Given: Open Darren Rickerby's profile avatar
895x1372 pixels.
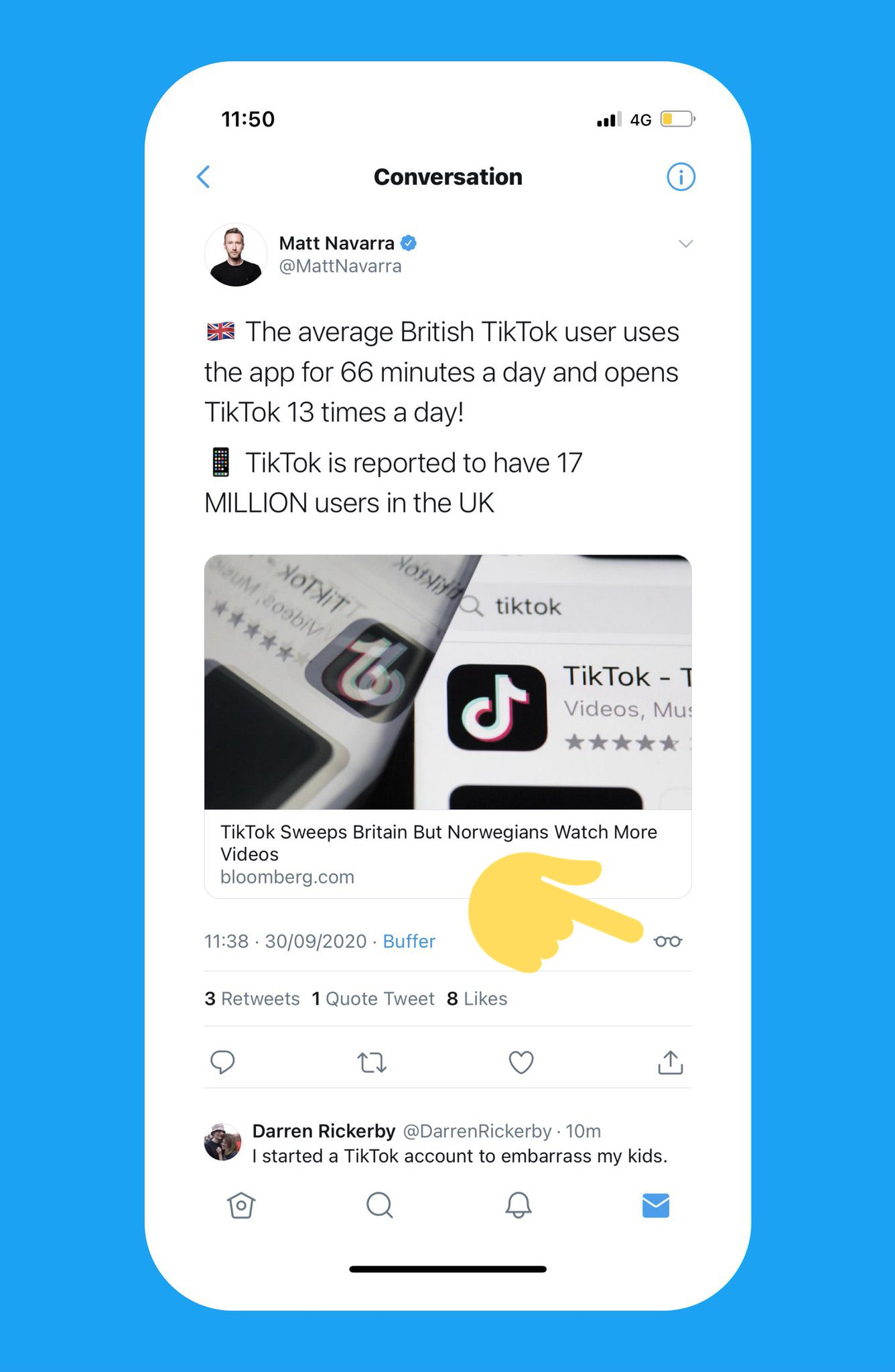Looking at the screenshot, I should (222, 1142).
